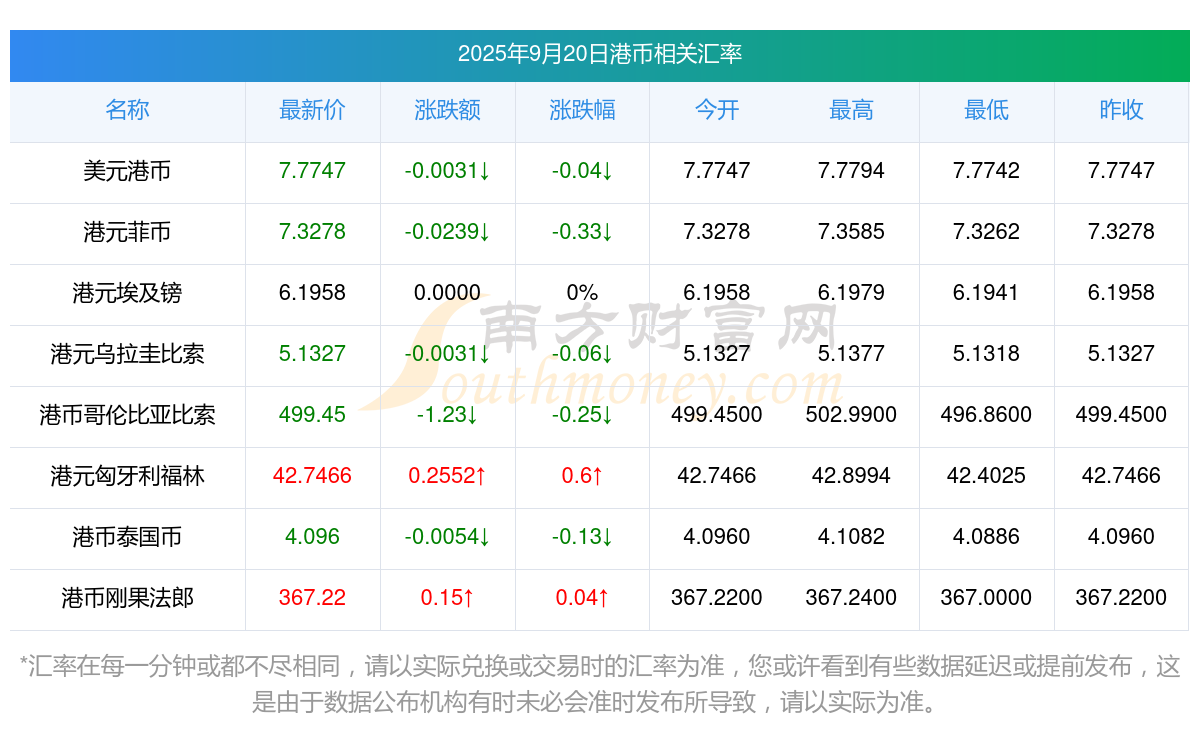The image size is (1200, 733).
Task: Click the high value 7.7794
Action: [x=852, y=171]
